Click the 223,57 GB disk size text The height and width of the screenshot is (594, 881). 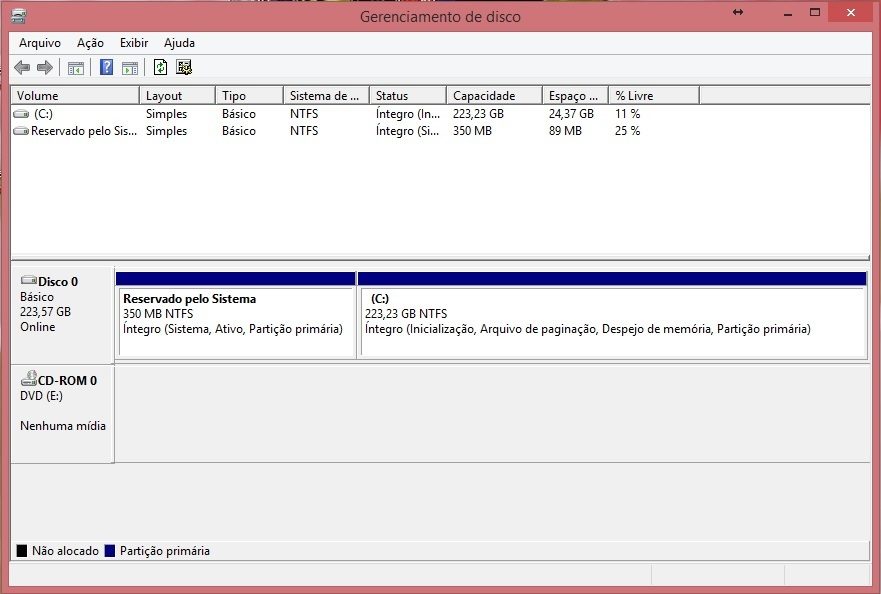point(46,312)
